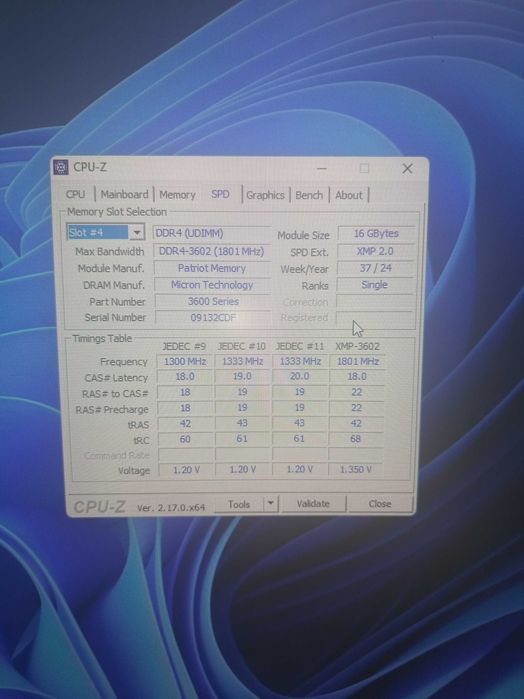Image resolution: width=524 pixels, height=699 pixels.
Task: Switch to the Memory tab
Action: [177, 195]
